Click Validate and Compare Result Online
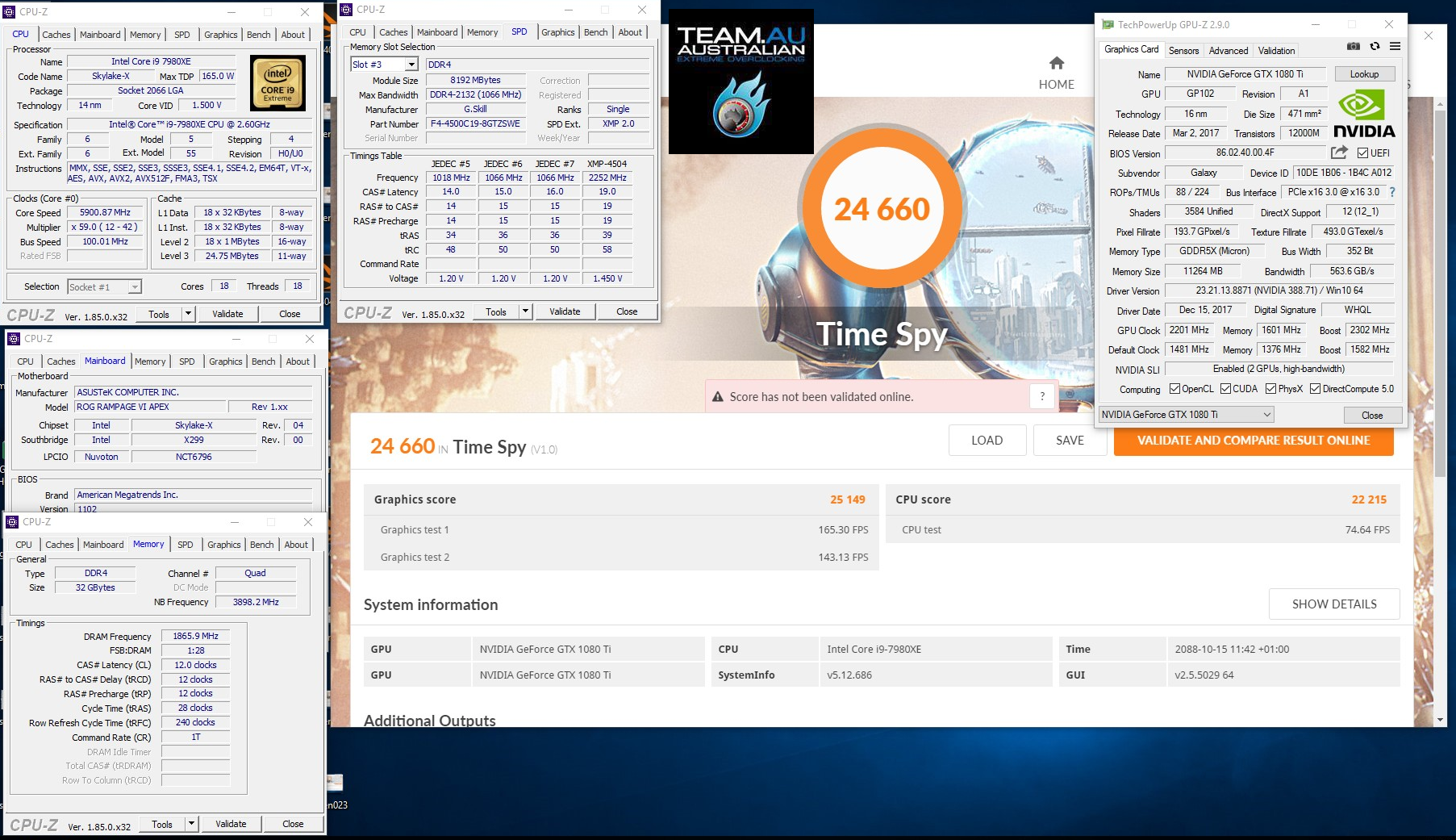Viewport: 1456px width, 840px height. tap(1254, 440)
